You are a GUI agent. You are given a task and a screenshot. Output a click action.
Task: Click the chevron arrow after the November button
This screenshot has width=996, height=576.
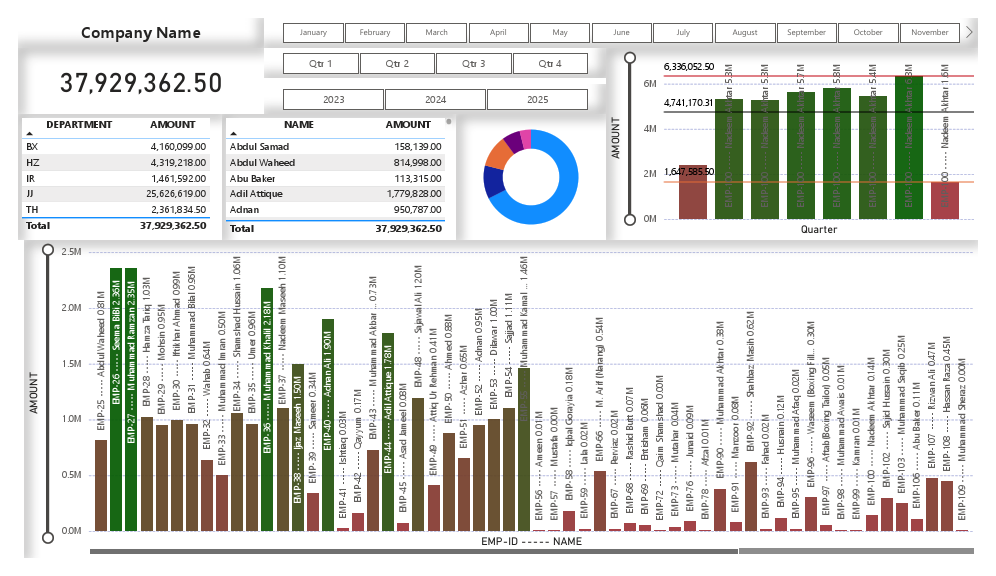coord(968,31)
